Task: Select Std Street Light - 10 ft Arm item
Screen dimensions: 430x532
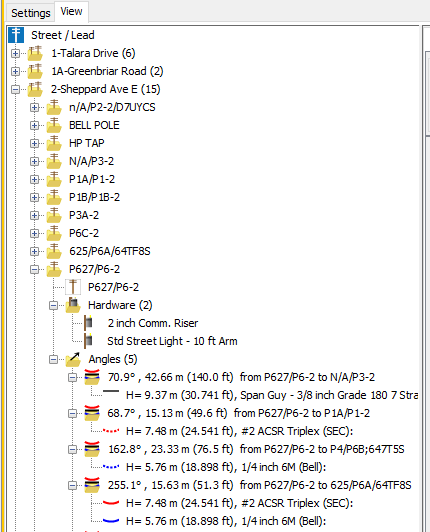Action: (x=172, y=341)
